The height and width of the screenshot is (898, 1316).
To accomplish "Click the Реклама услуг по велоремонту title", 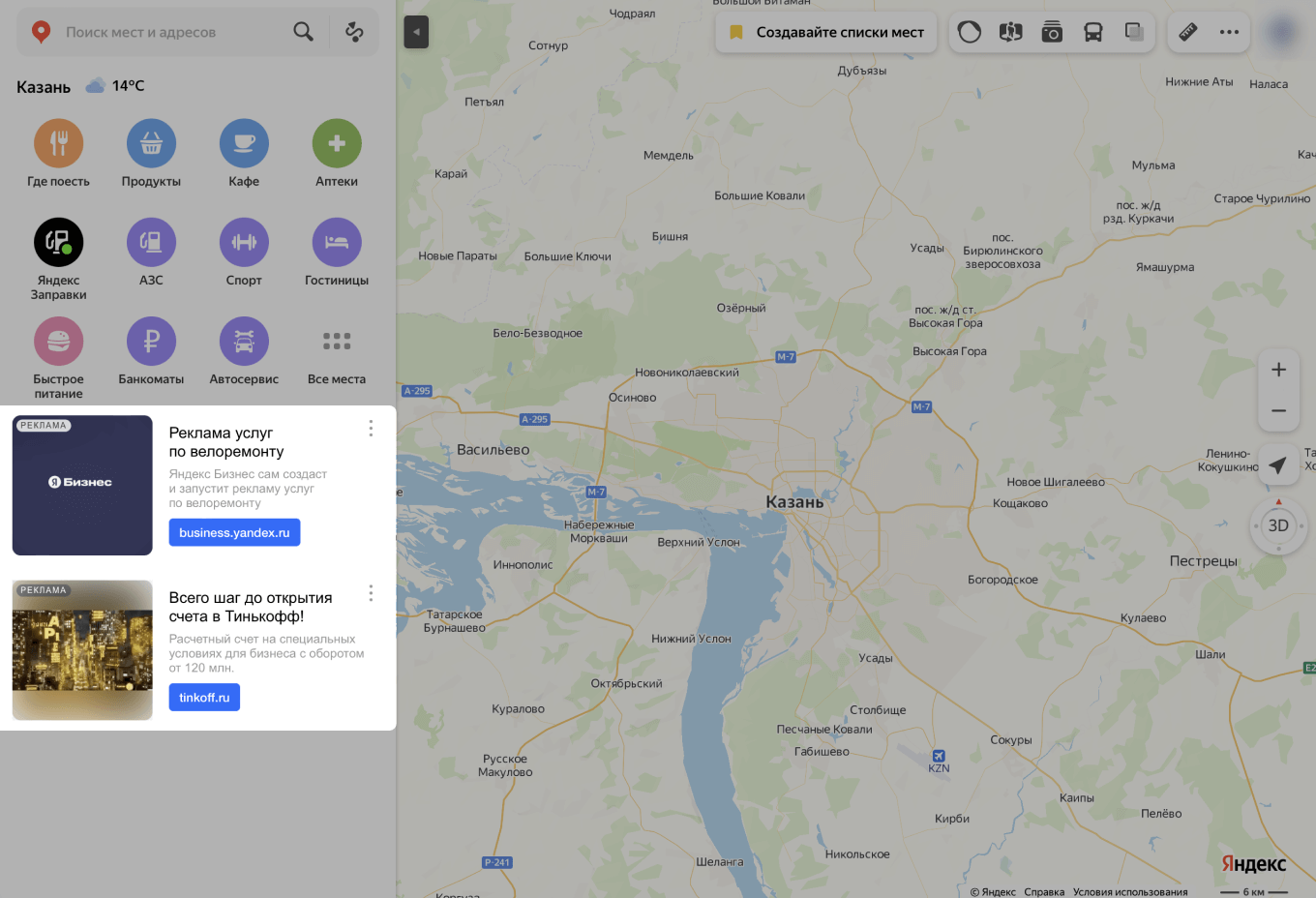I will pyautogui.click(x=226, y=442).
